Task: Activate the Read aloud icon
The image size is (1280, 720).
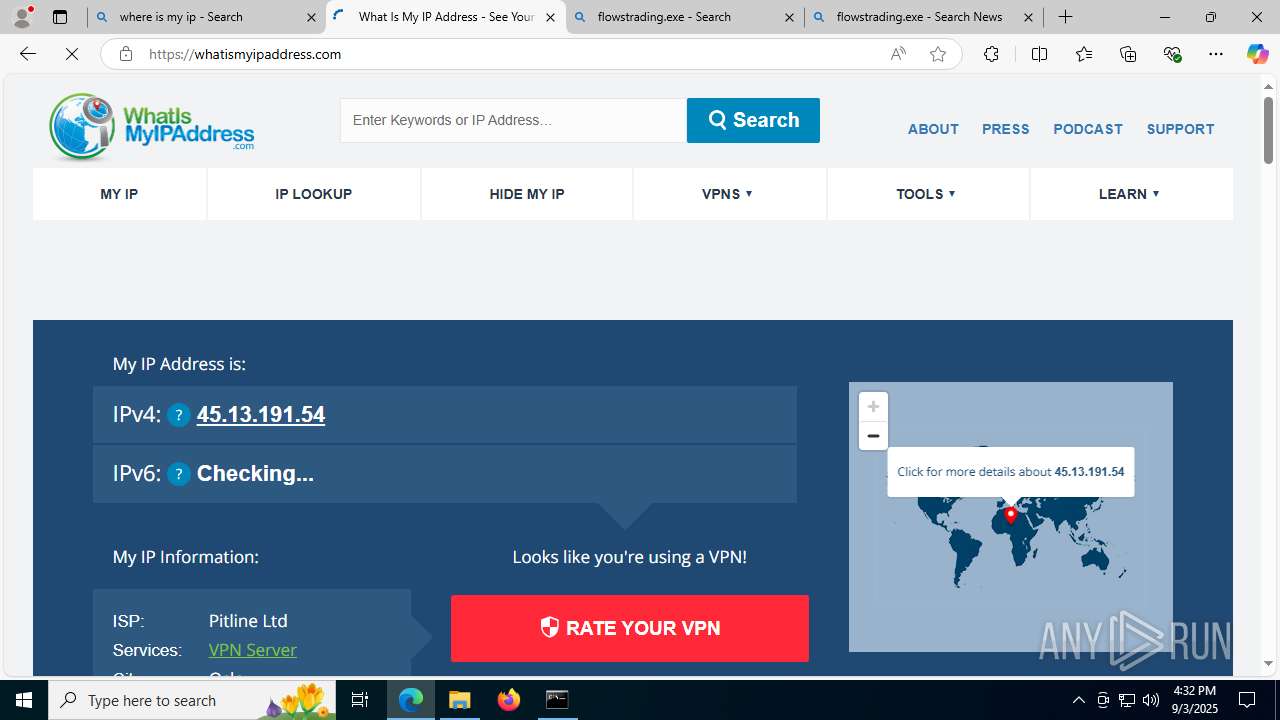Action: pos(898,54)
